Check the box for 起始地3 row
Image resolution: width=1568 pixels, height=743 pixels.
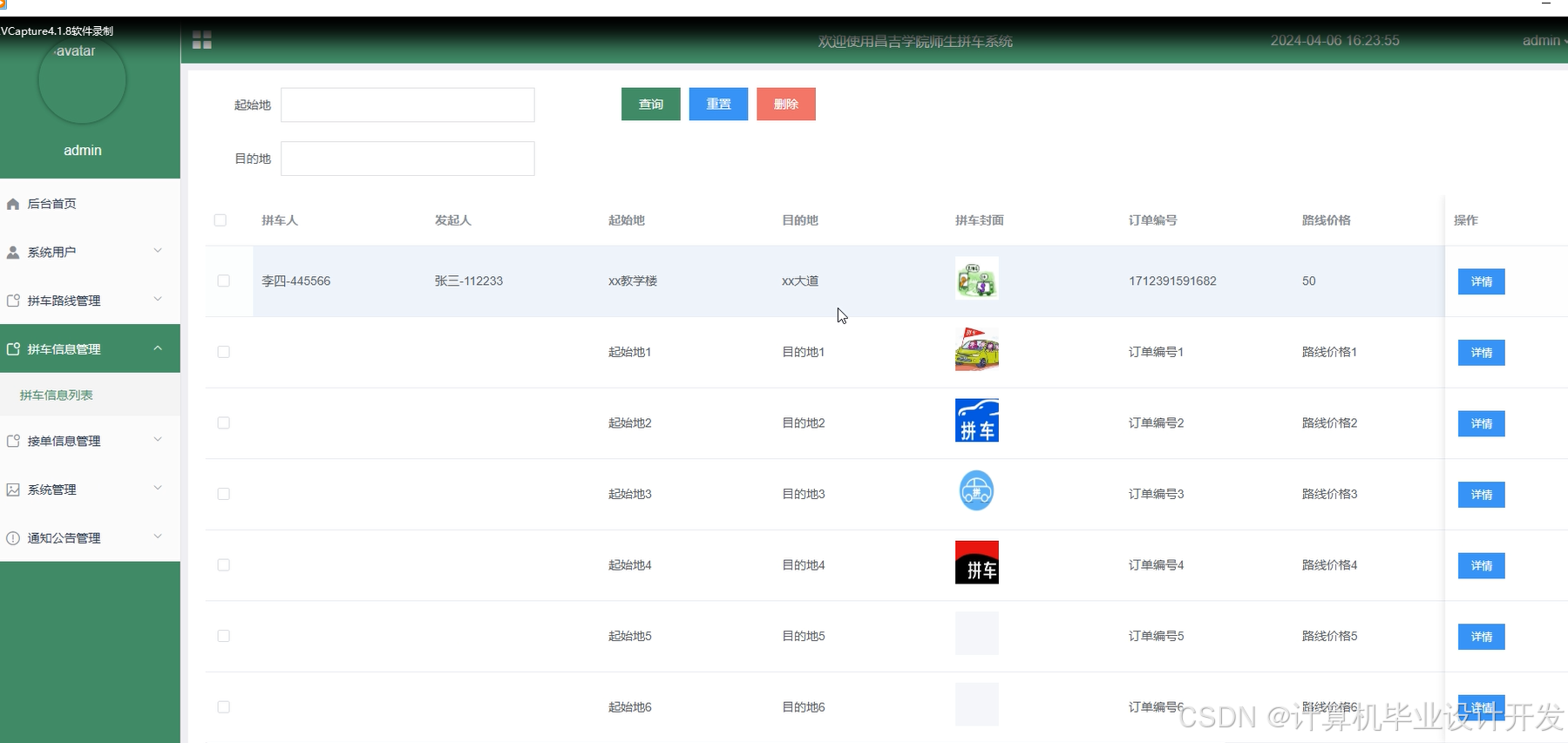[x=224, y=494]
